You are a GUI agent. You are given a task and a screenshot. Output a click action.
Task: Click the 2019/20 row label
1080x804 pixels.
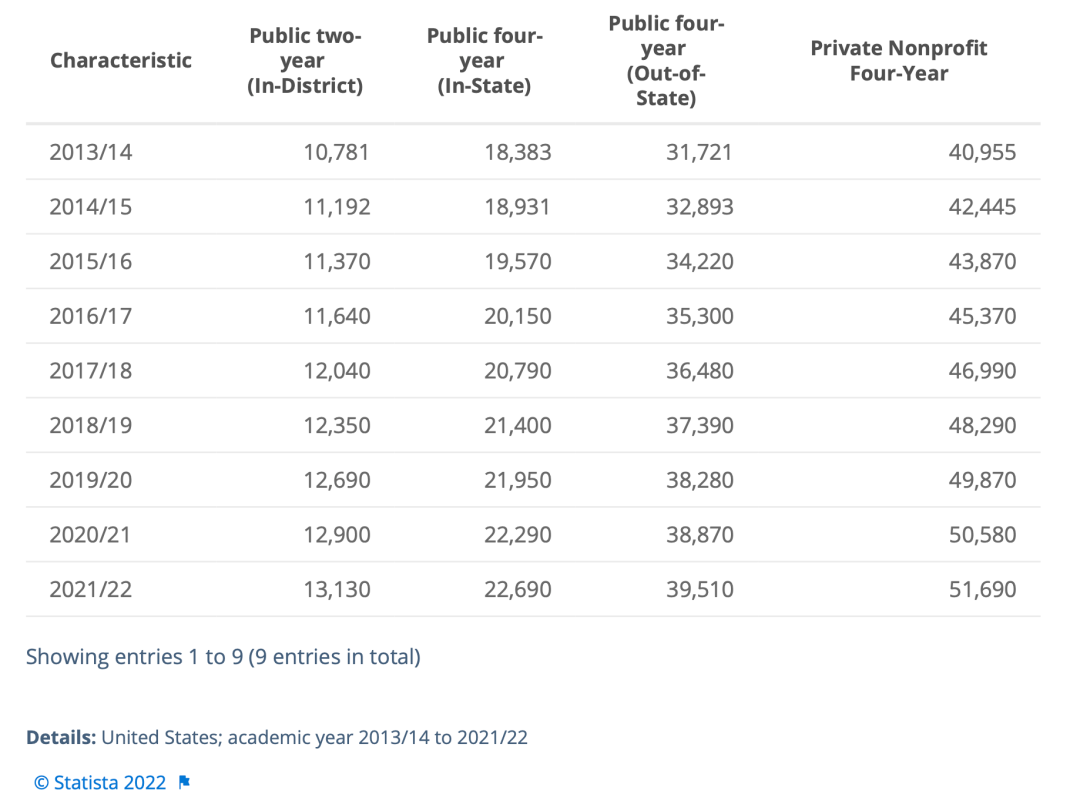pos(90,480)
